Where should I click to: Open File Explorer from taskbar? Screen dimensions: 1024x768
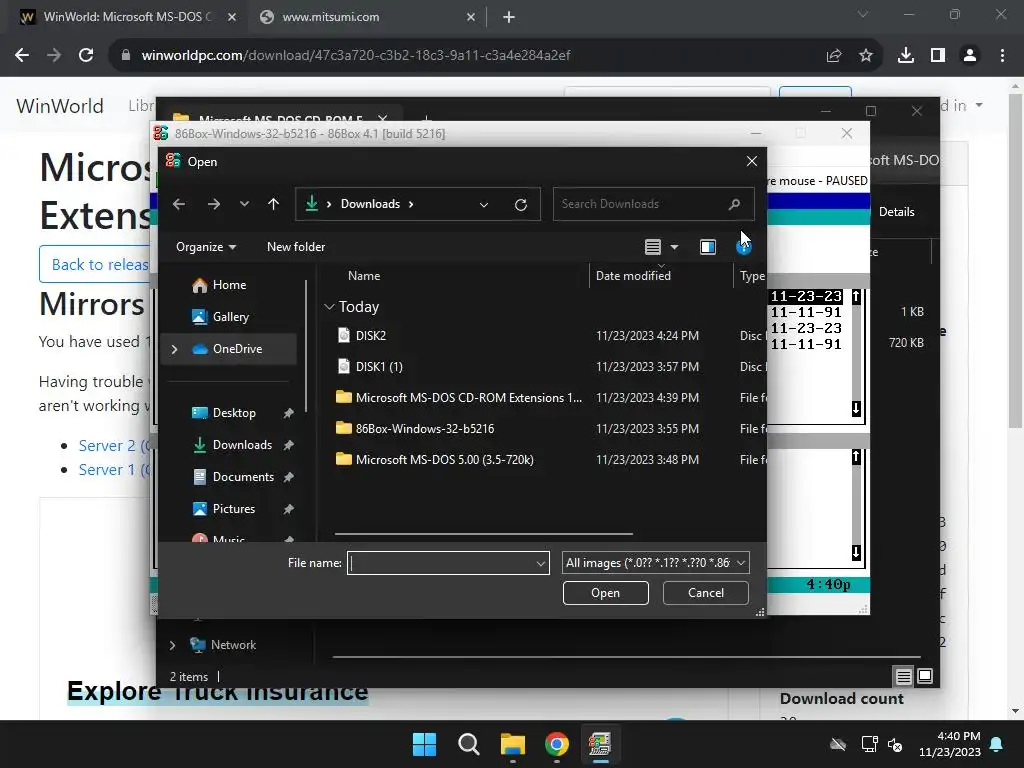[513, 744]
